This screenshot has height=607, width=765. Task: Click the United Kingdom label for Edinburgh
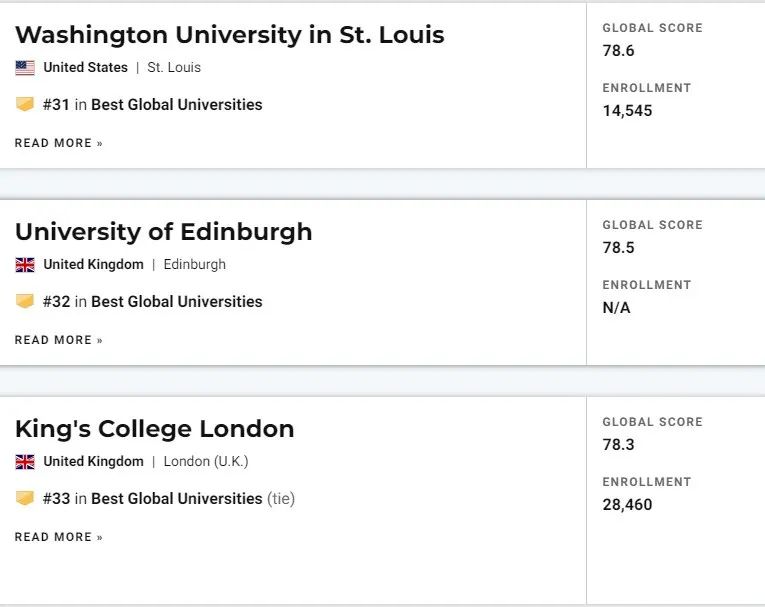(94, 264)
